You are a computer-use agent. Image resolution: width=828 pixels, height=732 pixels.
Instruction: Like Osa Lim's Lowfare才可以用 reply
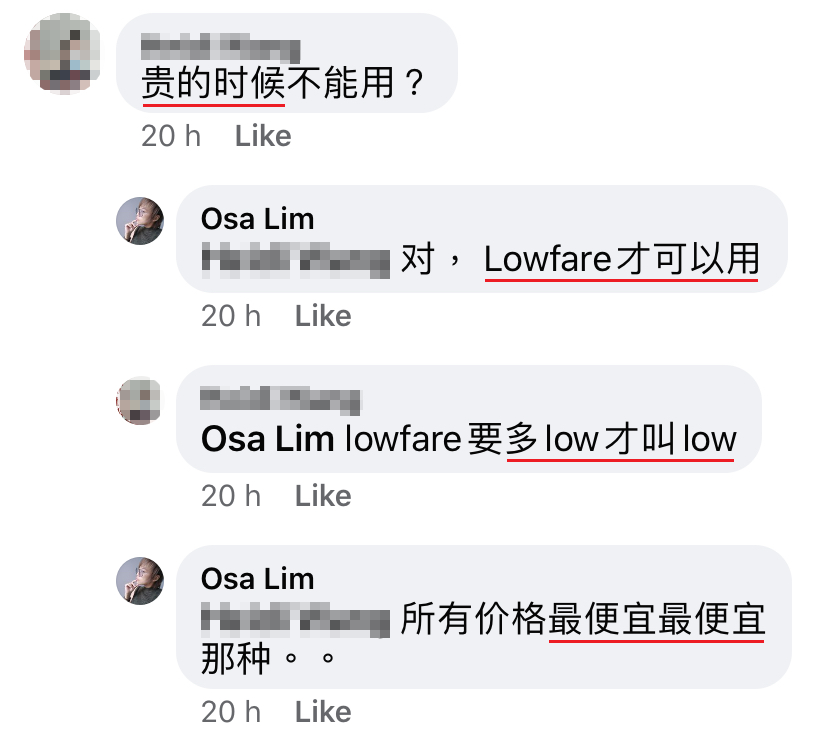323,316
